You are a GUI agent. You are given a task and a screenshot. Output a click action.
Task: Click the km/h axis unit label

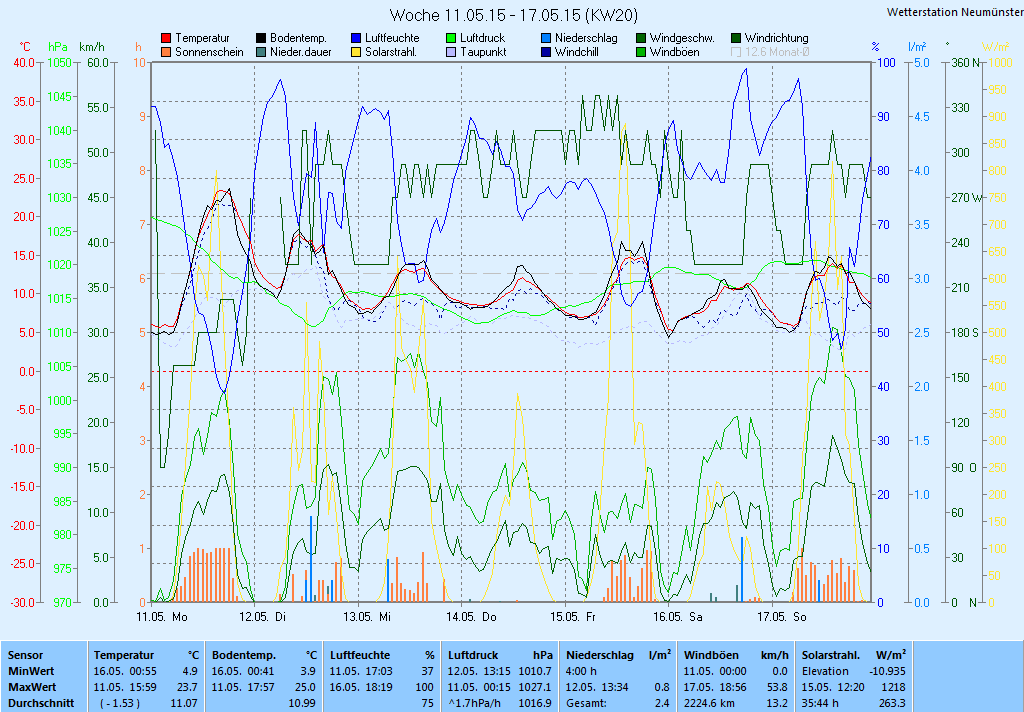point(91,47)
